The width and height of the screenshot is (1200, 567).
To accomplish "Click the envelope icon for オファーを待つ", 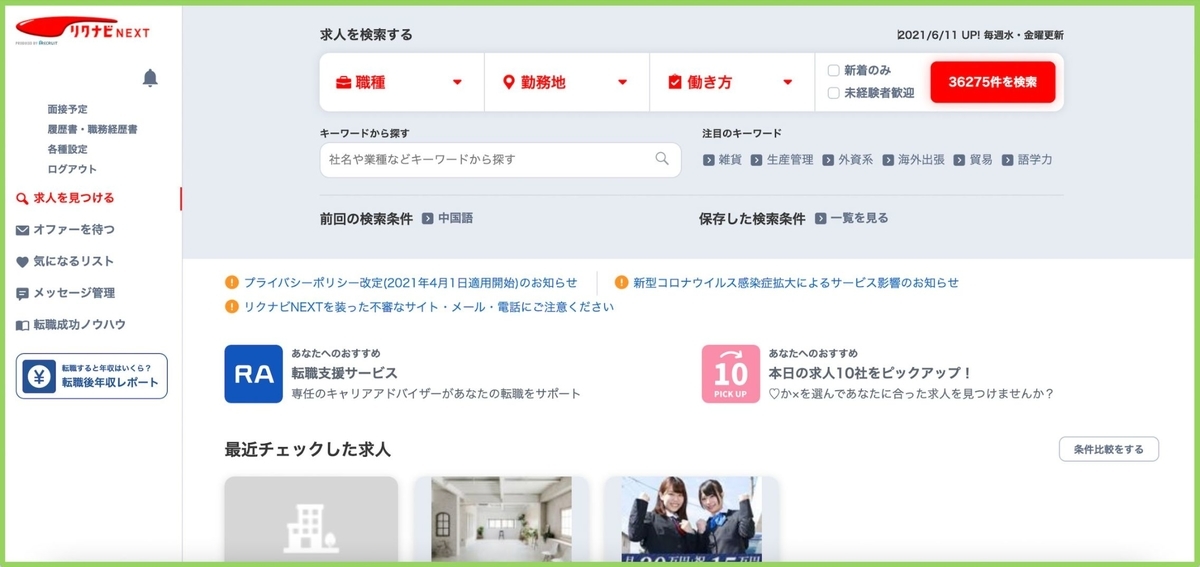I will [23, 230].
